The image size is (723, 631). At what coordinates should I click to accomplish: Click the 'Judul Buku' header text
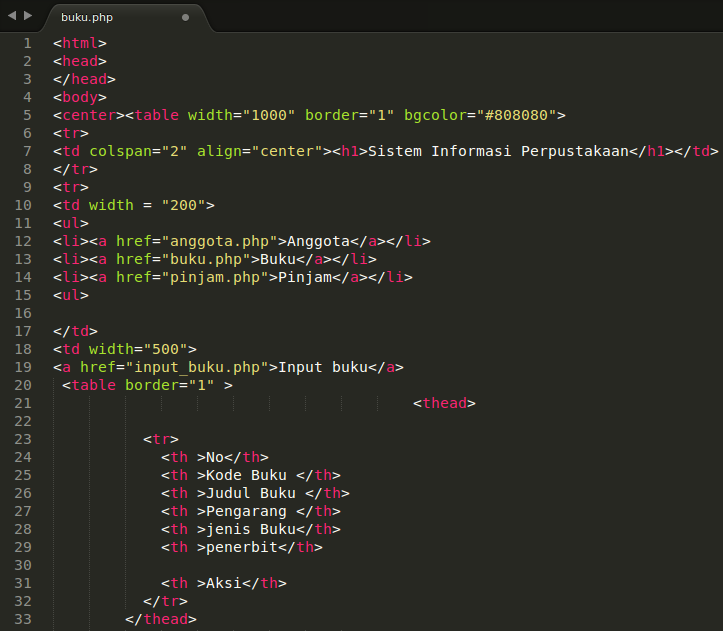click(x=251, y=493)
